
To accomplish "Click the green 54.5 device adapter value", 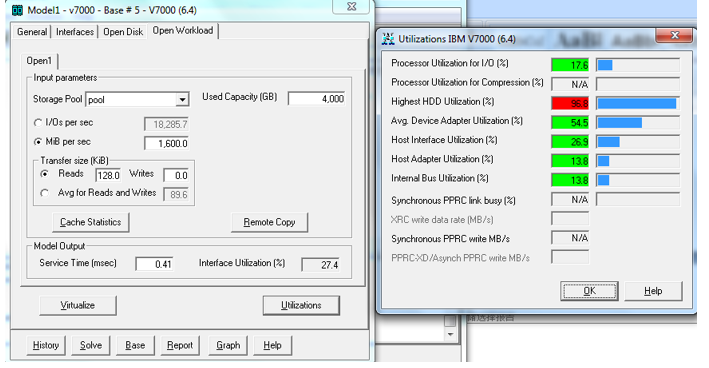I will click(570, 123).
